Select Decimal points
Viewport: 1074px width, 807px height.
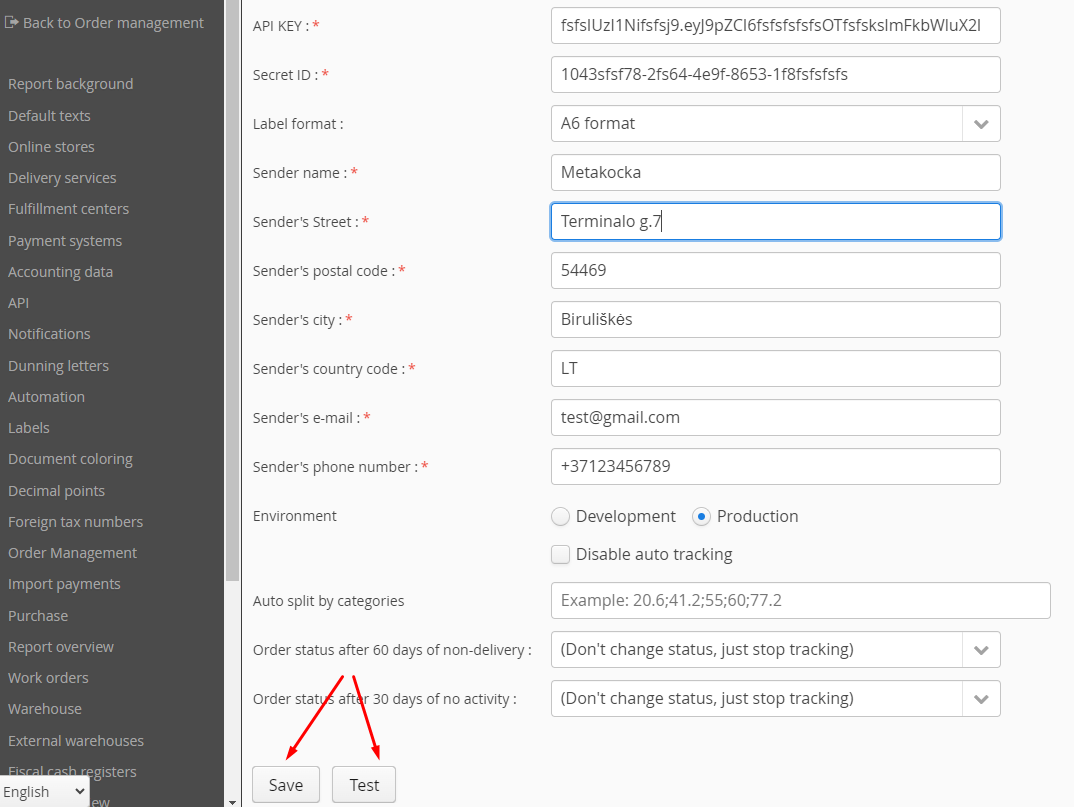(x=56, y=491)
